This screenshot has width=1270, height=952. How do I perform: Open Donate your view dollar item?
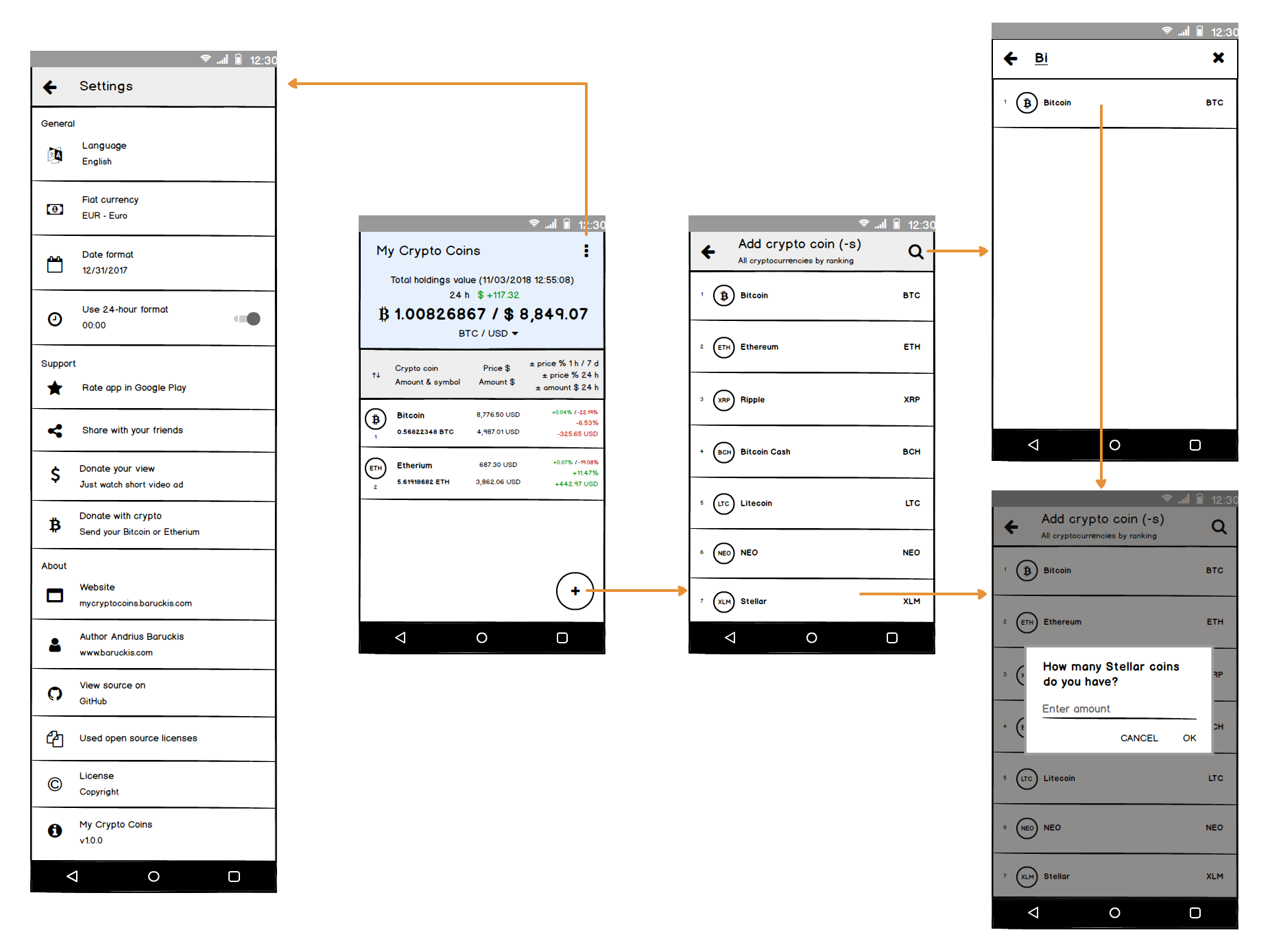click(154, 476)
